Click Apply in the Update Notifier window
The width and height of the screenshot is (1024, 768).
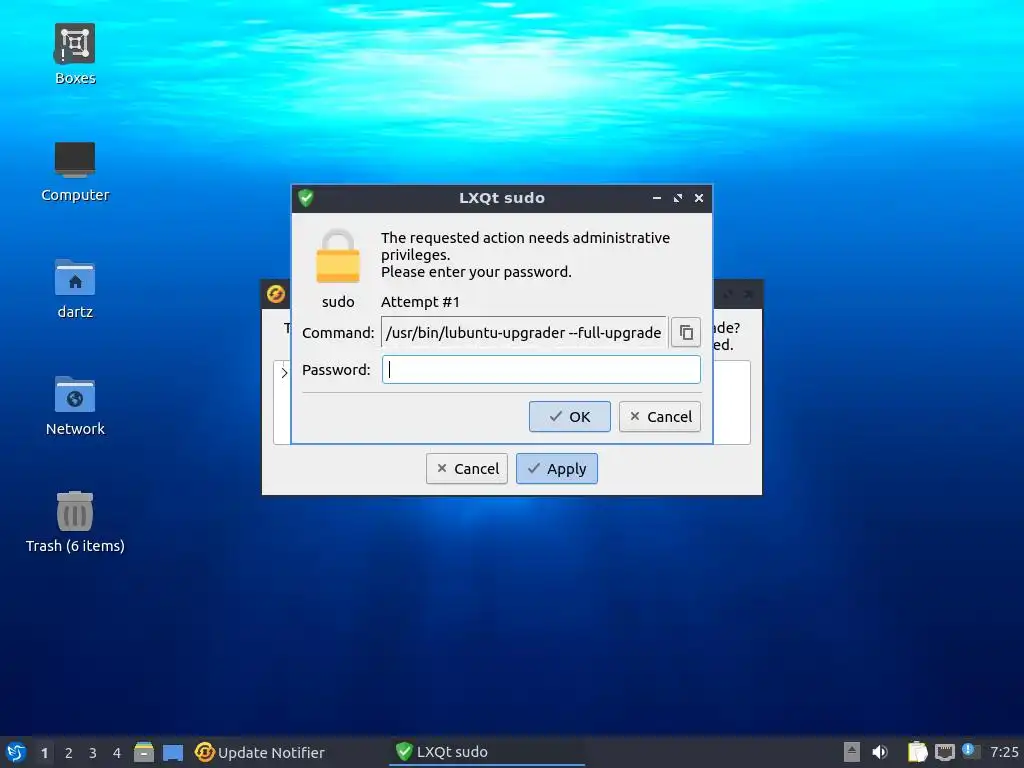coord(556,469)
